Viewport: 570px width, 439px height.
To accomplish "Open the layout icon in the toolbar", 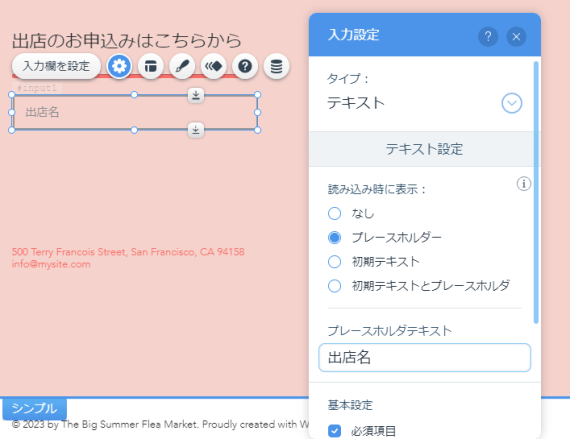I will point(150,66).
